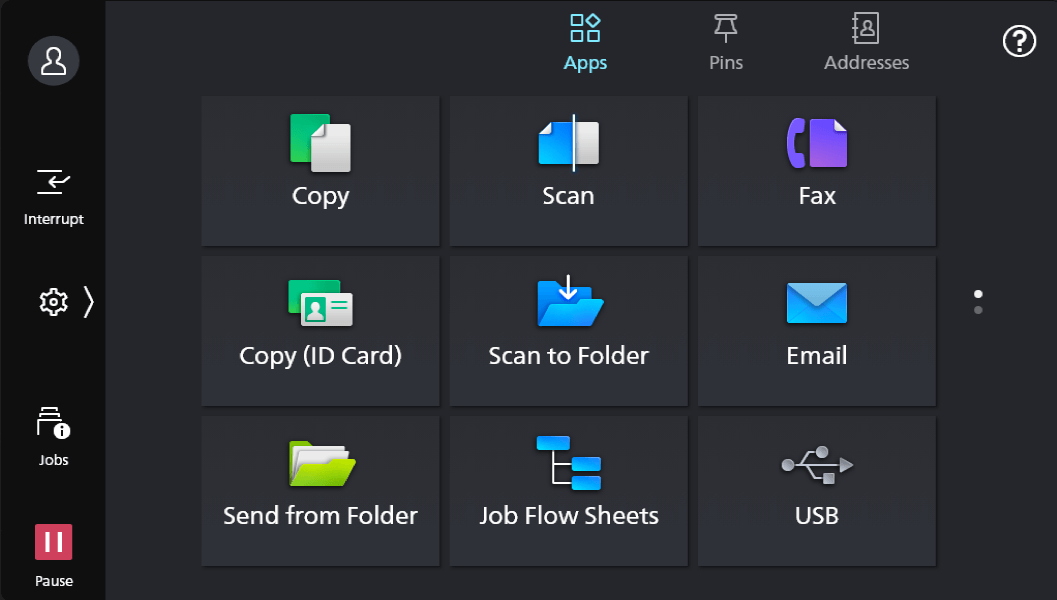This screenshot has width=1057, height=600.
Task: Expand the settings side panel chevron
Action: tap(88, 301)
